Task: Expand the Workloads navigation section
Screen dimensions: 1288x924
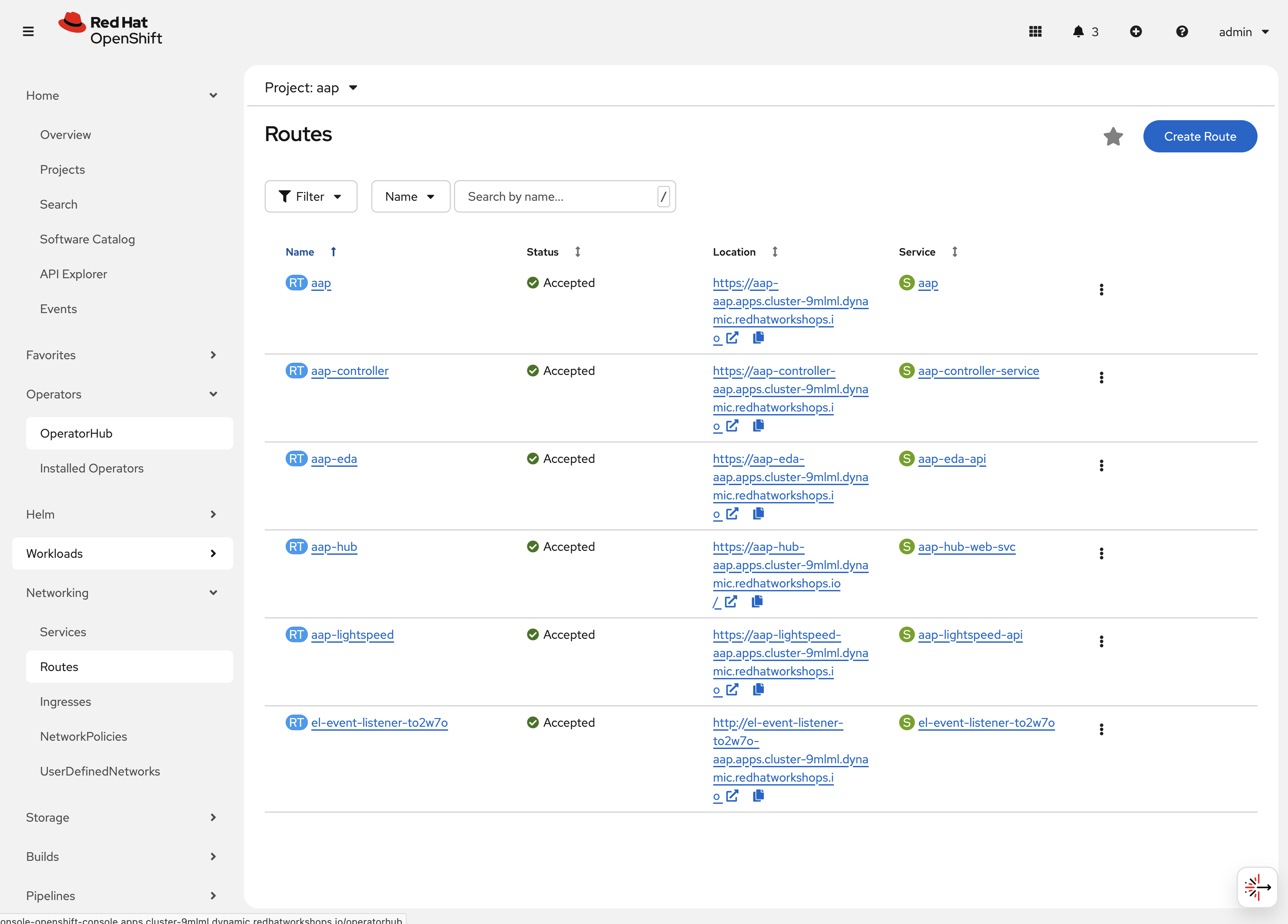Action: [x=122, y=553]
